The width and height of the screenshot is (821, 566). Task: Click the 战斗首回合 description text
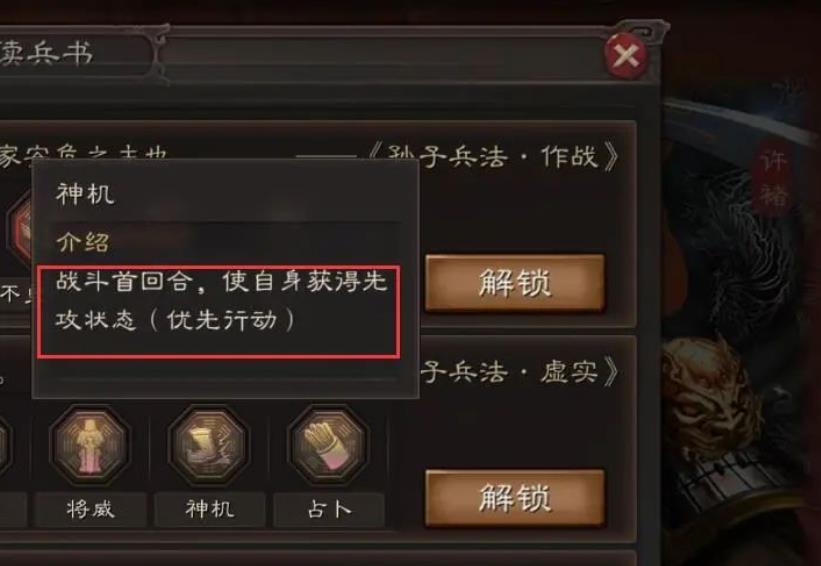221,301
